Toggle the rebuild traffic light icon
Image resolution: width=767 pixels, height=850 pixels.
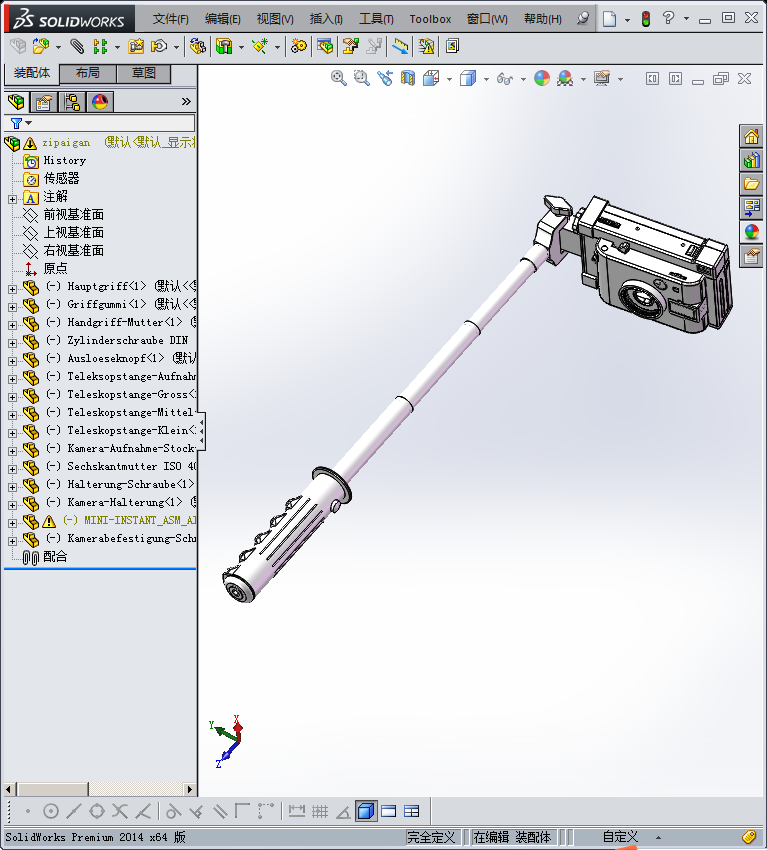click(x=646, y=19)
